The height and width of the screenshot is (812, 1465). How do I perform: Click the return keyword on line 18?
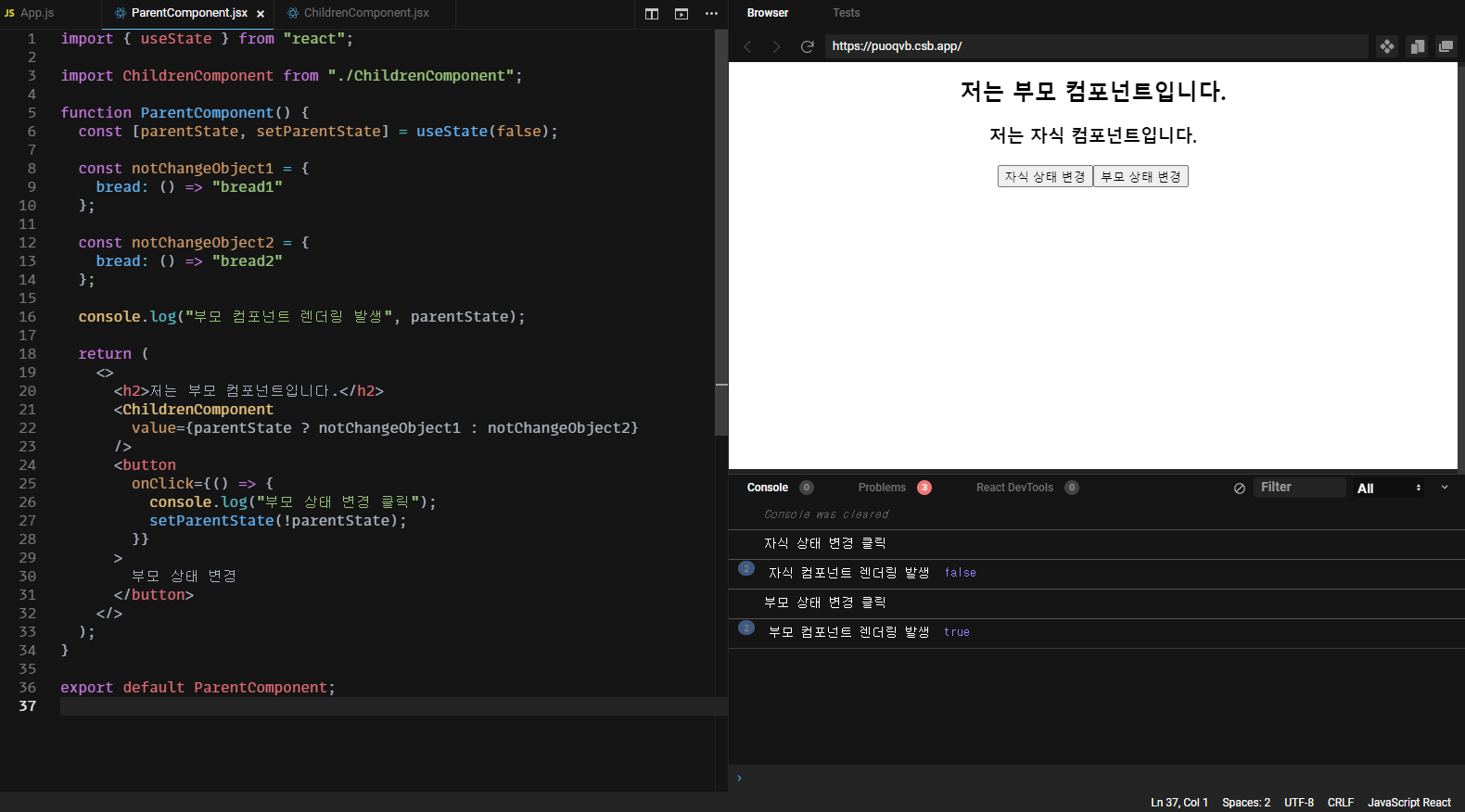pos(105,354)
